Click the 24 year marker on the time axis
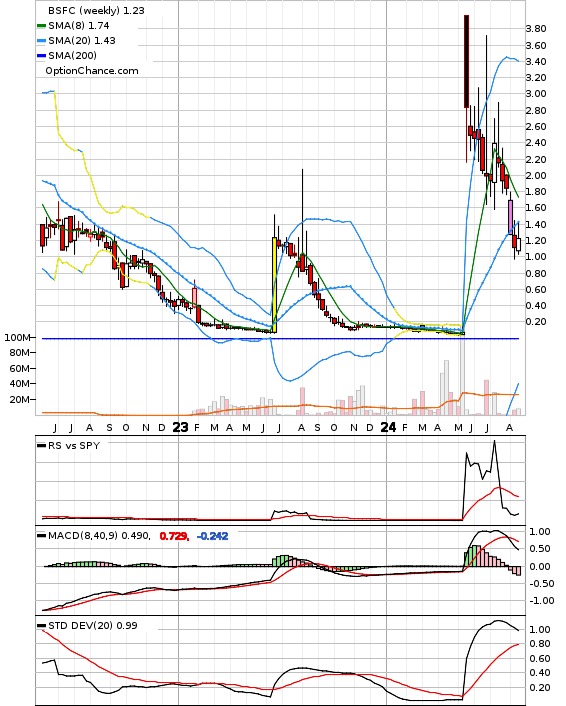The height and width of the screenshot is (706, 566). pos(388,427)
